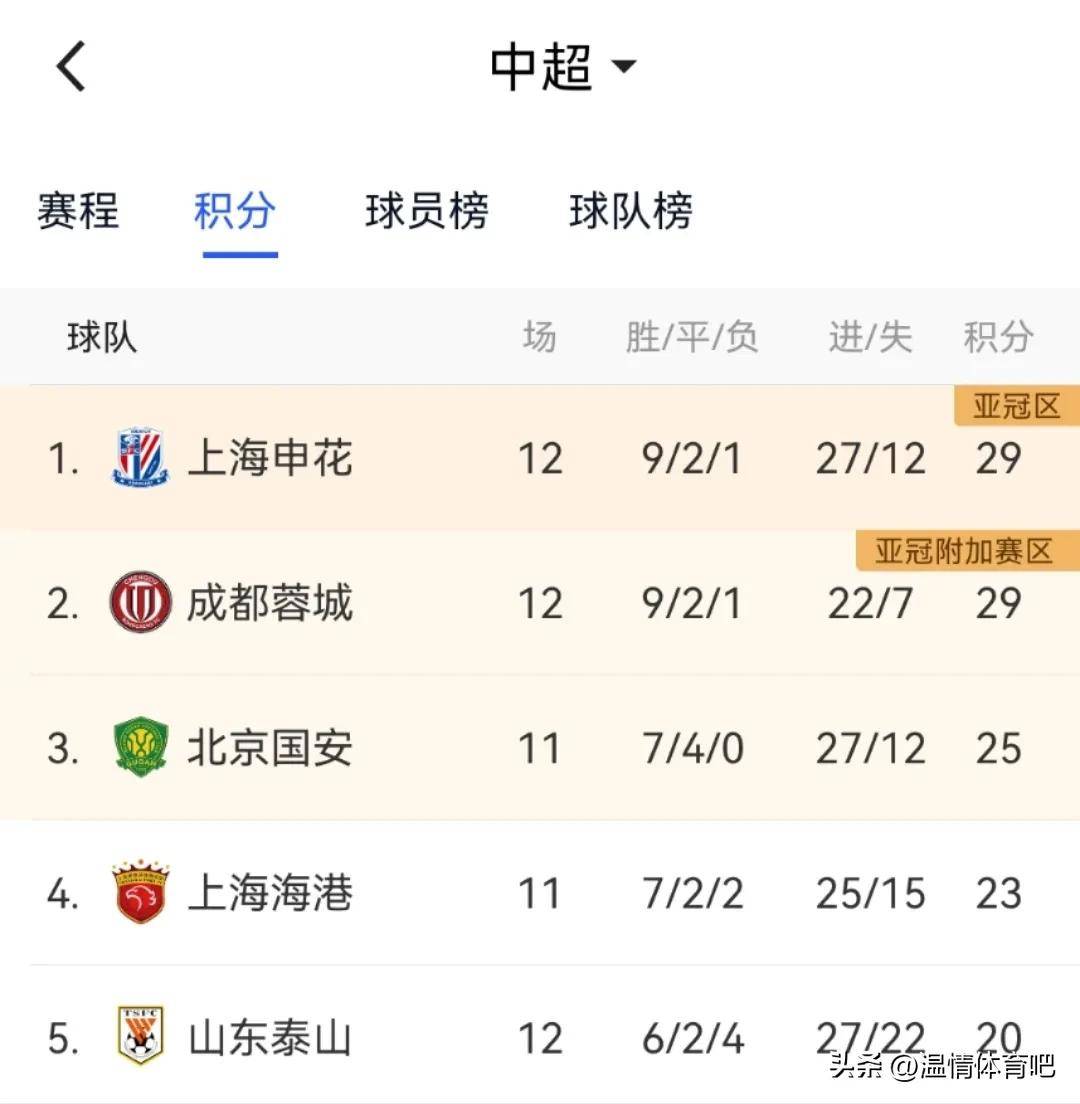Viewport: 1080px width, 1104px height.
Task: Click the 积分 column header
Action: click(998, 337)
